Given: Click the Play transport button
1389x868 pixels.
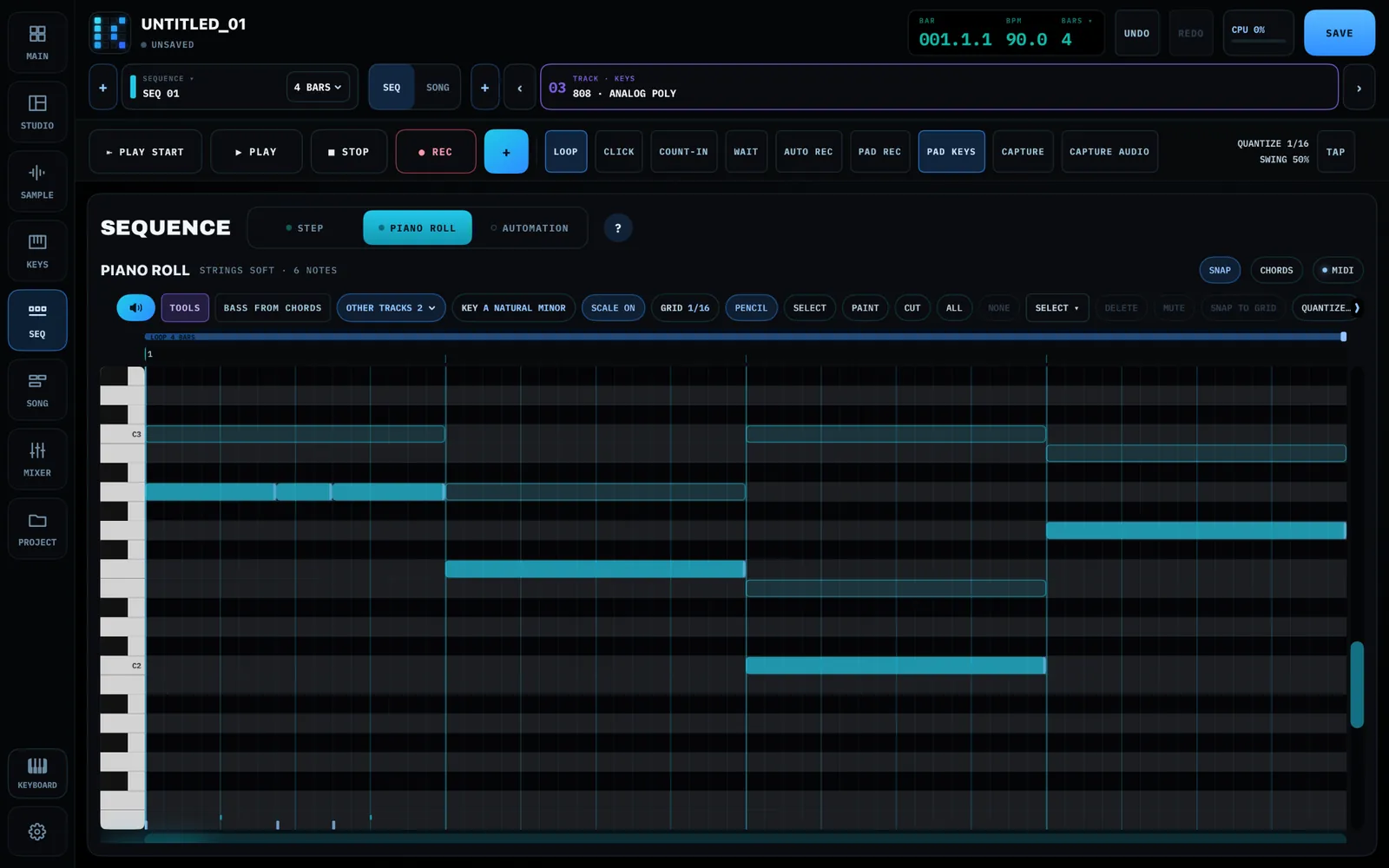Looking at the screenshot, I should (256, 152).
